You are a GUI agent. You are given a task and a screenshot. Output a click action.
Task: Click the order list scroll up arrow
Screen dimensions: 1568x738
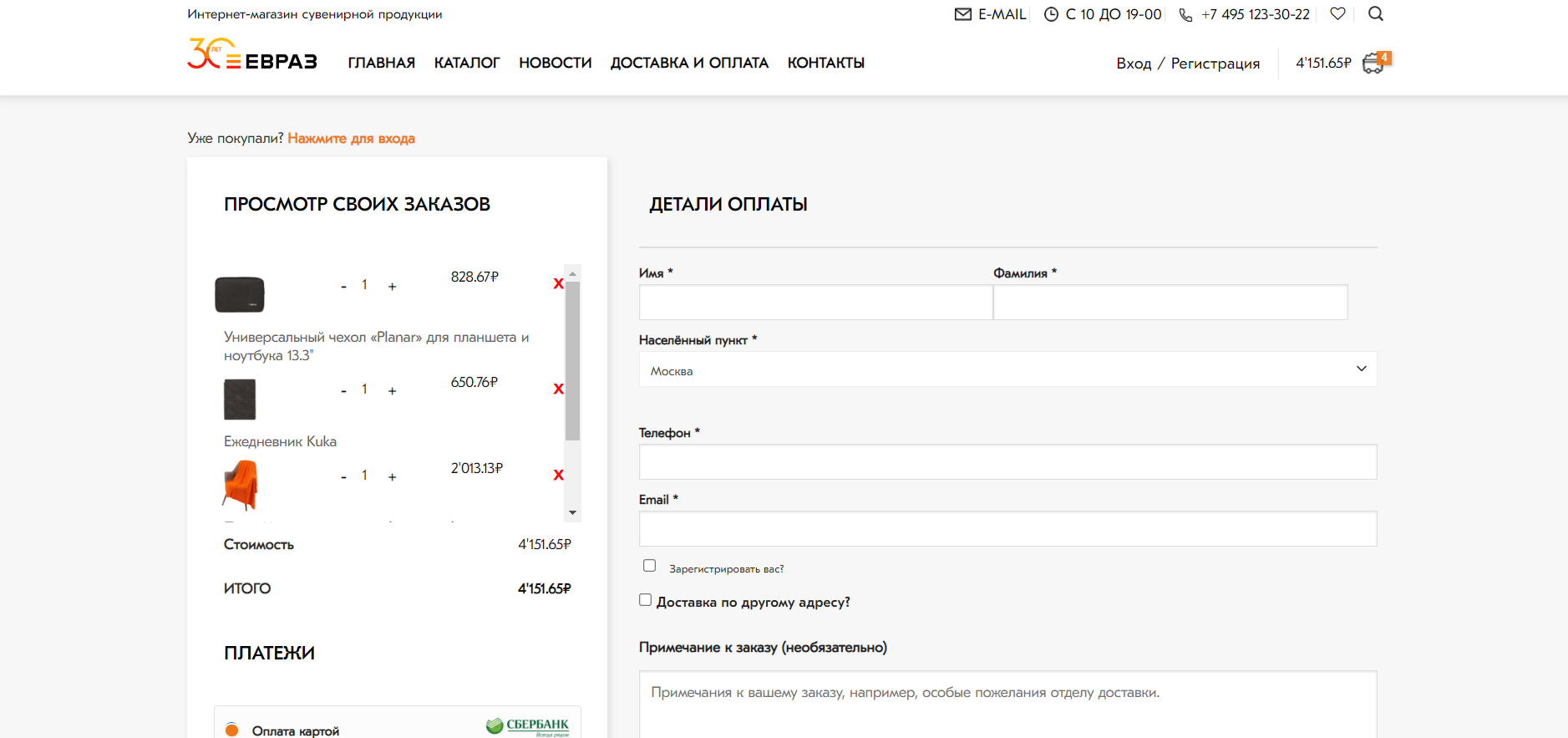(x=572, y=273)
